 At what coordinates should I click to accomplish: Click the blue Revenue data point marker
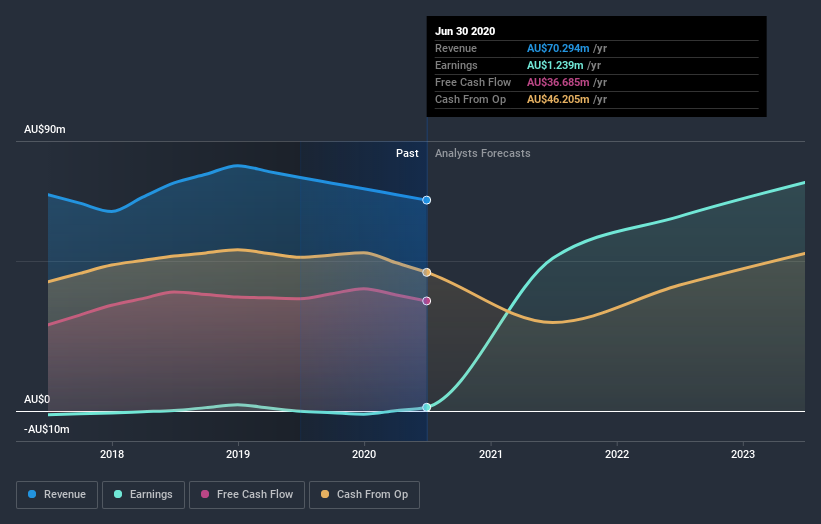[427, 200]
